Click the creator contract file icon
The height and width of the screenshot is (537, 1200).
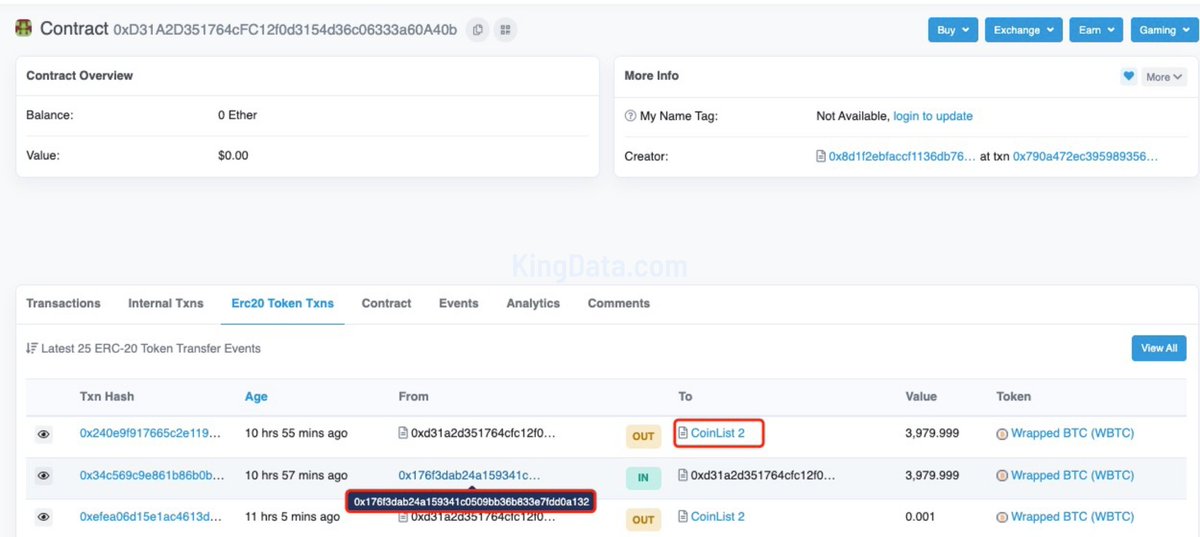pos(821,157)
